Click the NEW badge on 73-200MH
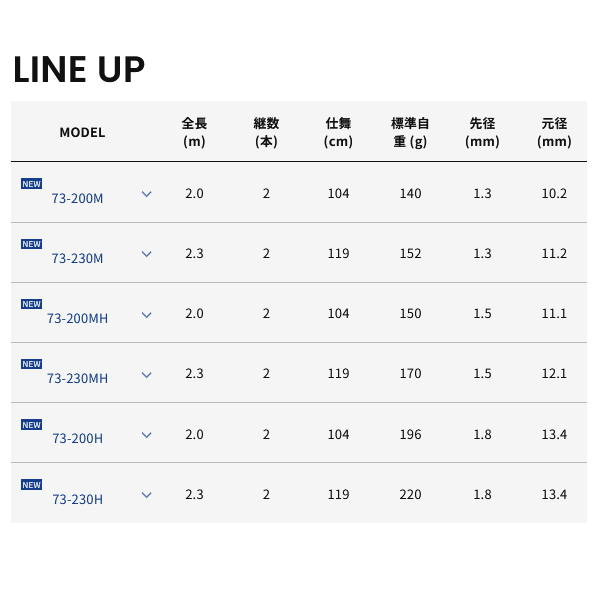Viewport: 600px width, 600px height. click(x=31, y=304)
